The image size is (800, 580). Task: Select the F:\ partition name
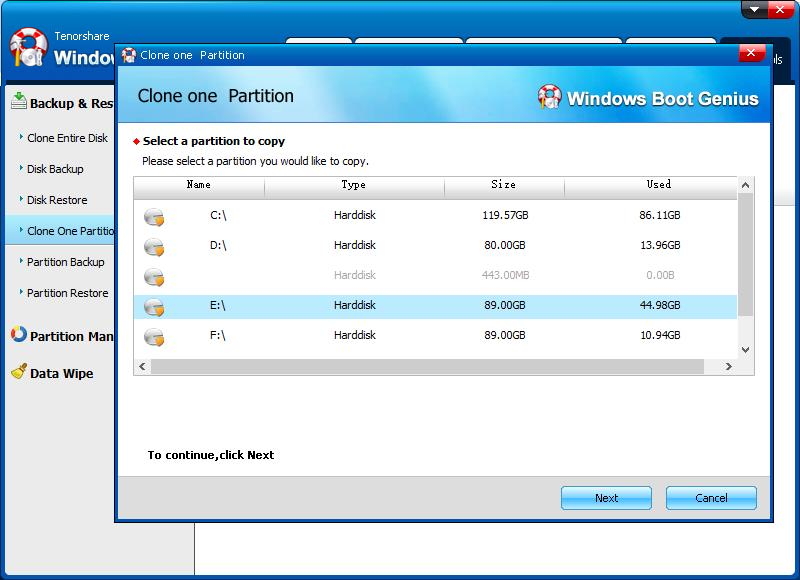(x=218, y=335)
